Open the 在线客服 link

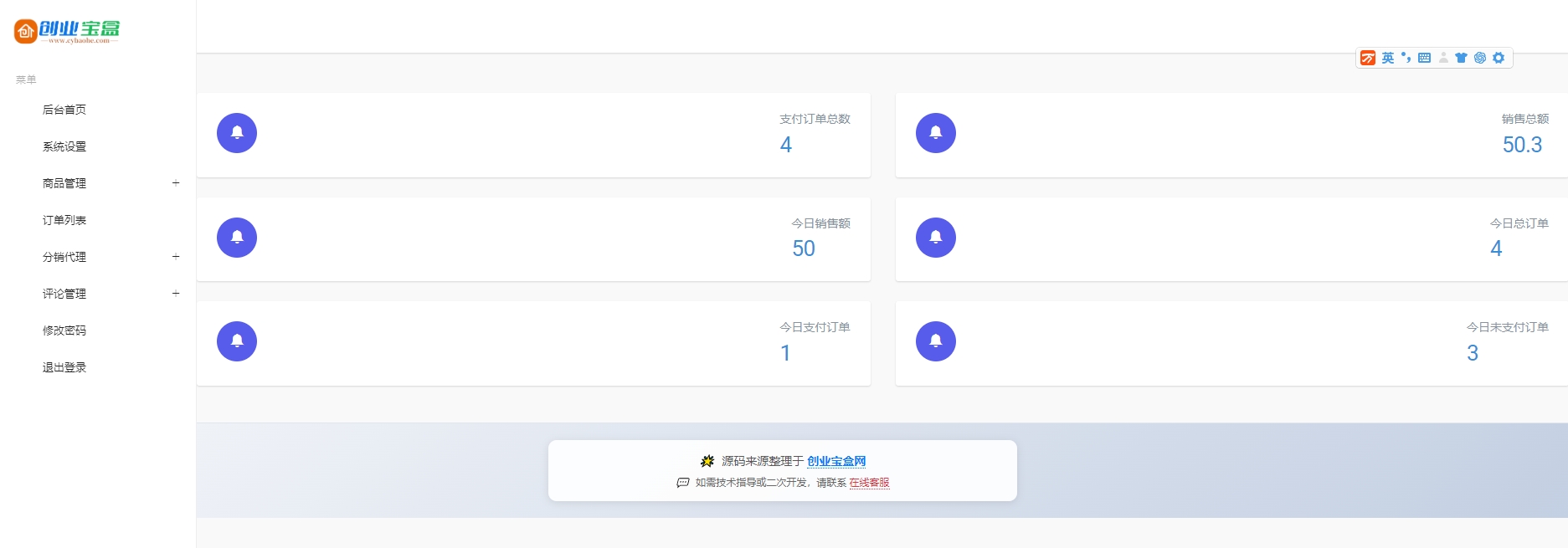click(869, 483)
